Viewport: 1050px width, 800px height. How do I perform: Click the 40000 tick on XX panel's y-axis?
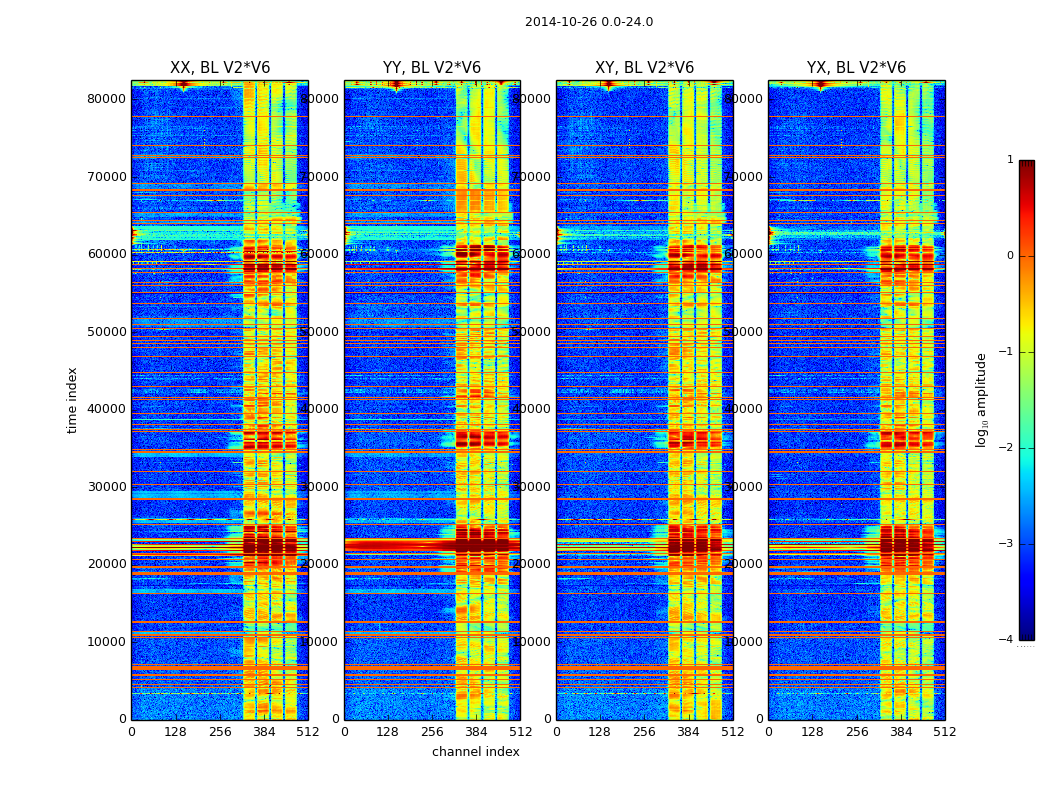108,409
